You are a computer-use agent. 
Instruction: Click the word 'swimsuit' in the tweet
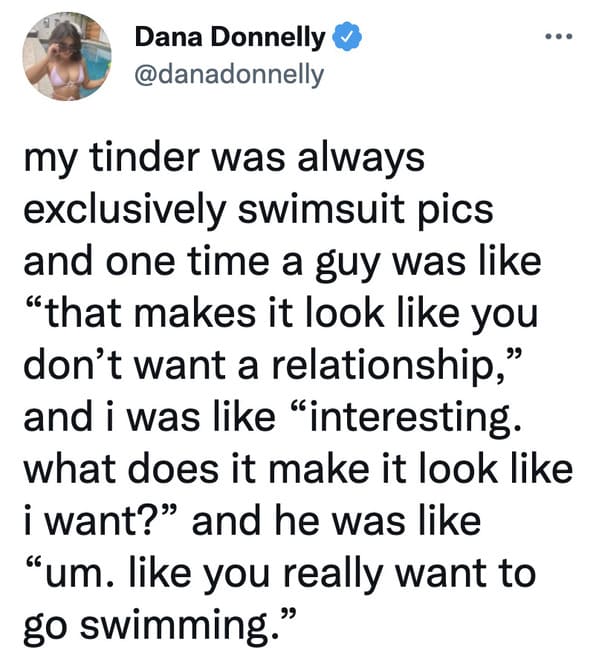point(321,209)
